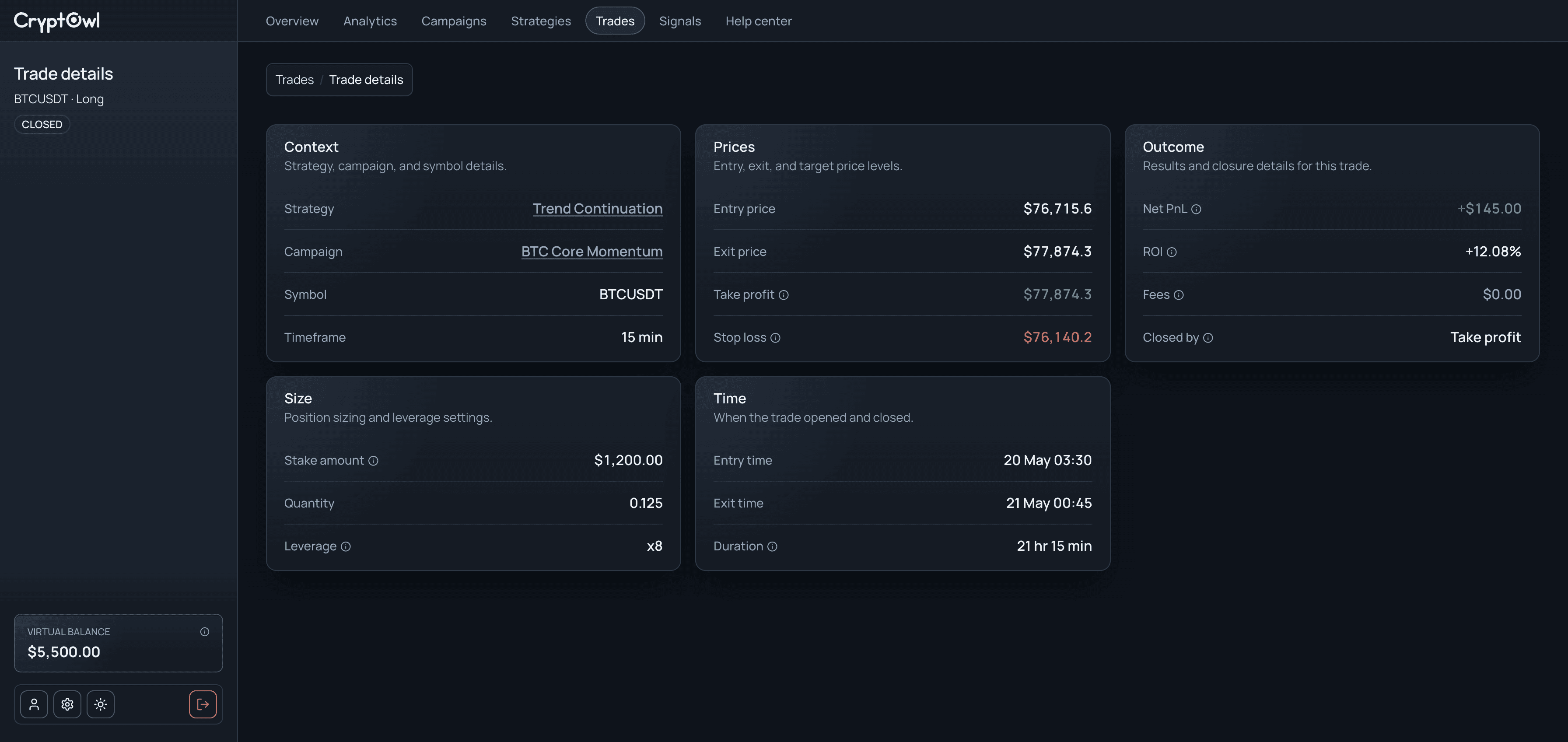The height and width of the screenshot is (742, 1568).
Task: Click the Size card heading
Action: click(298, 399)
